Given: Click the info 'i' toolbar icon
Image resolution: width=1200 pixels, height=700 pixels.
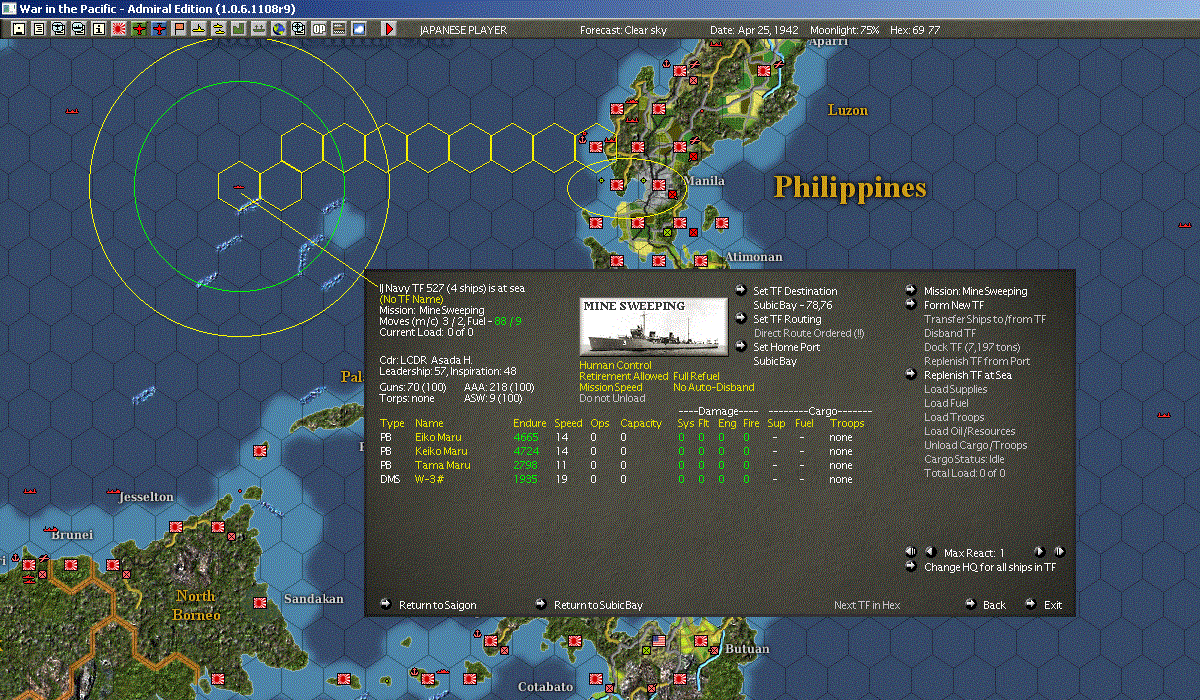Looking at the screenshot, I should point(98,29).
